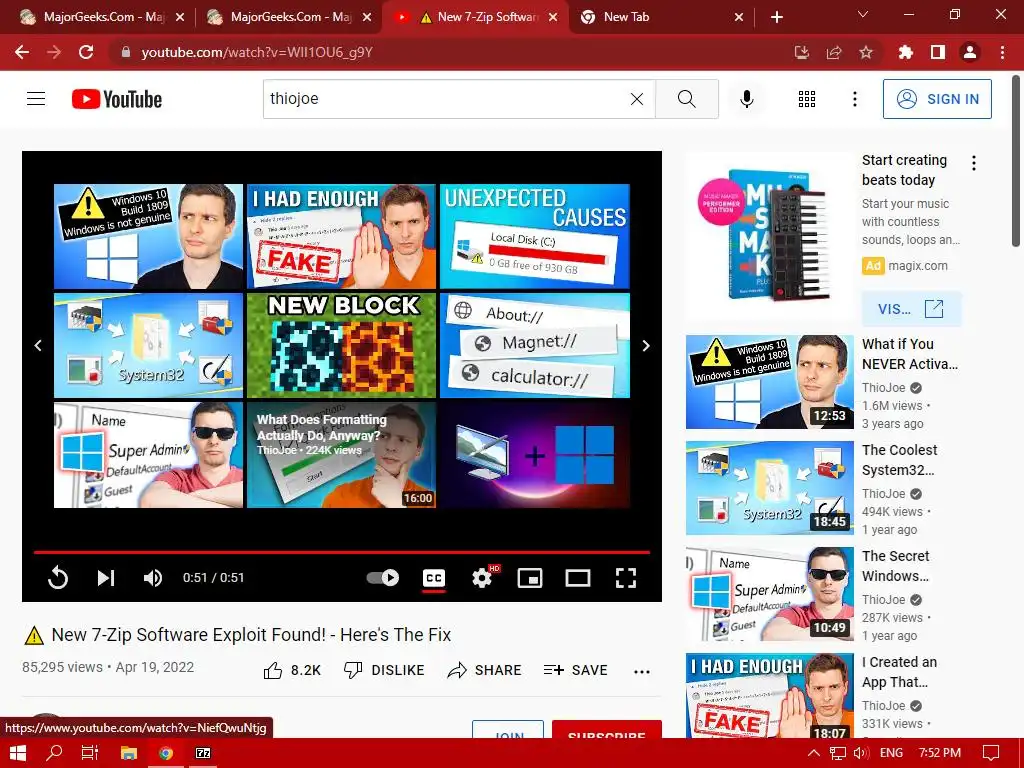Click the red video progress bar
The height and width of the screenshot is (768, 1024).
[342, 552]
